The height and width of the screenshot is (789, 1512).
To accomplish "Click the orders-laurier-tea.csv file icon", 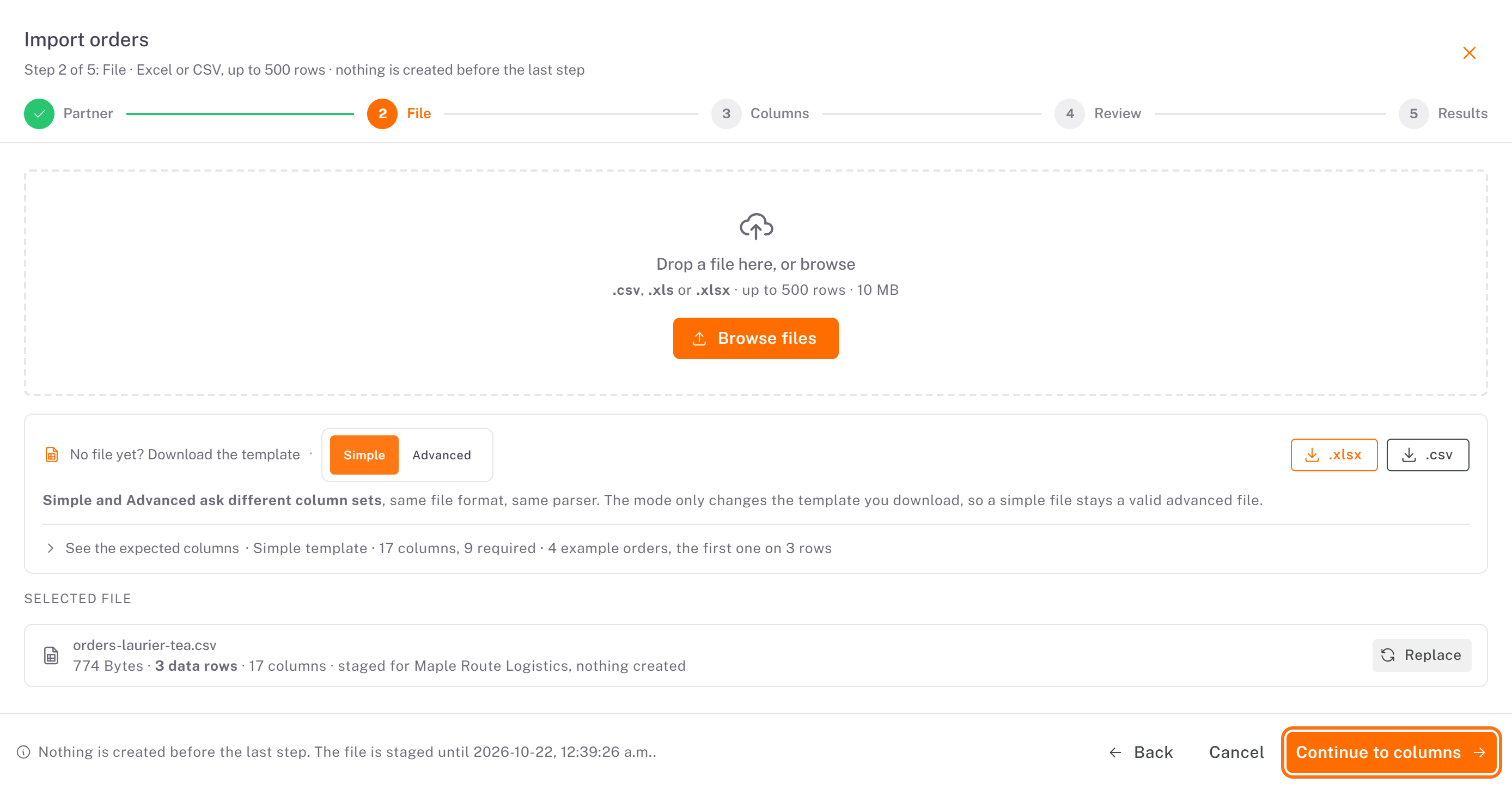I will 52,655.
